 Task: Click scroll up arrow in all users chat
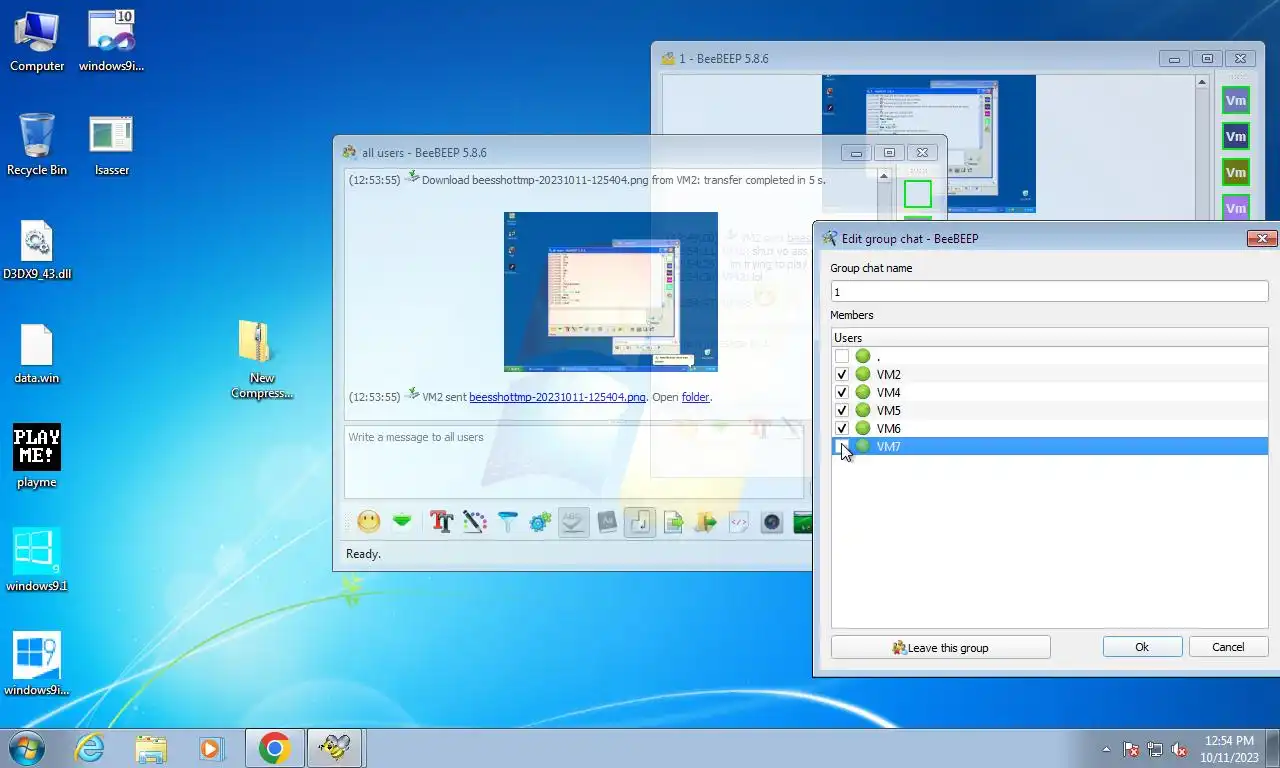(884, 176)
